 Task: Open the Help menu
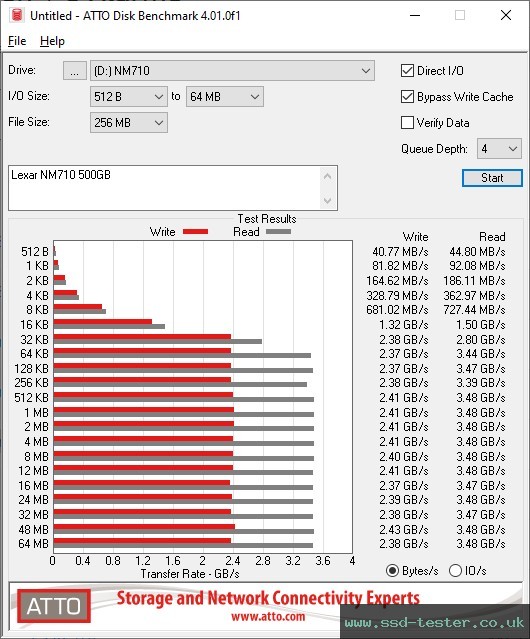52,41
